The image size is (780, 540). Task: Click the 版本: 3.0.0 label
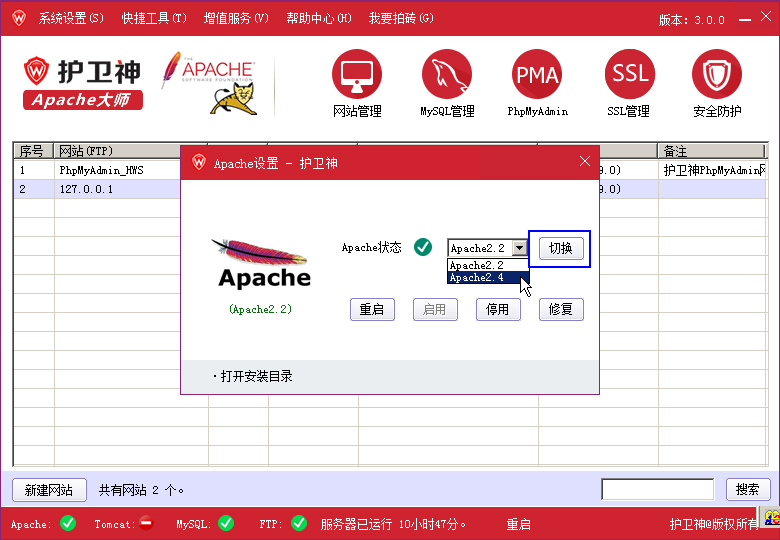(691, 20)
